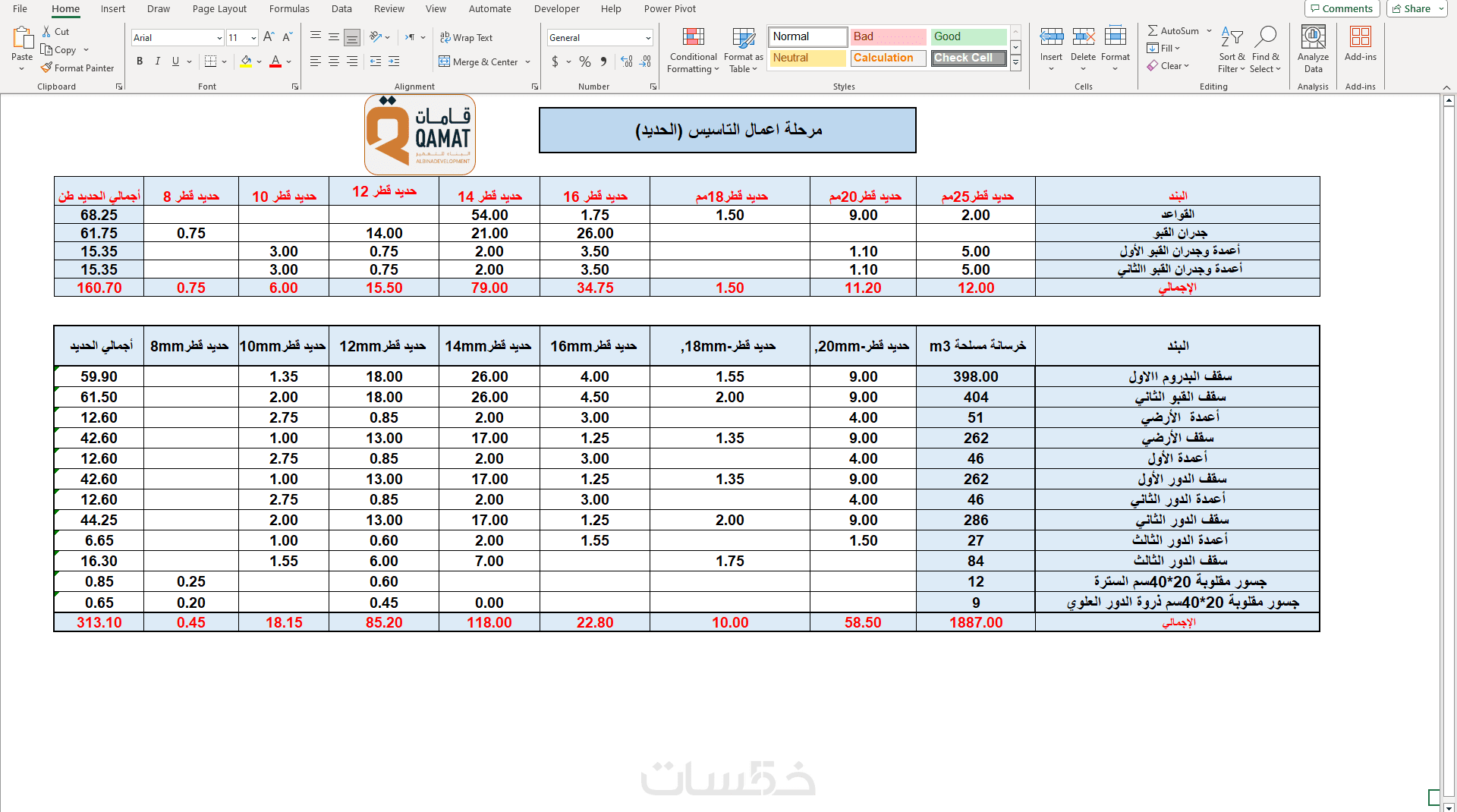Toggle Align Left for the cell
Screen dimensions: 1457x812
tap(316, 61)
